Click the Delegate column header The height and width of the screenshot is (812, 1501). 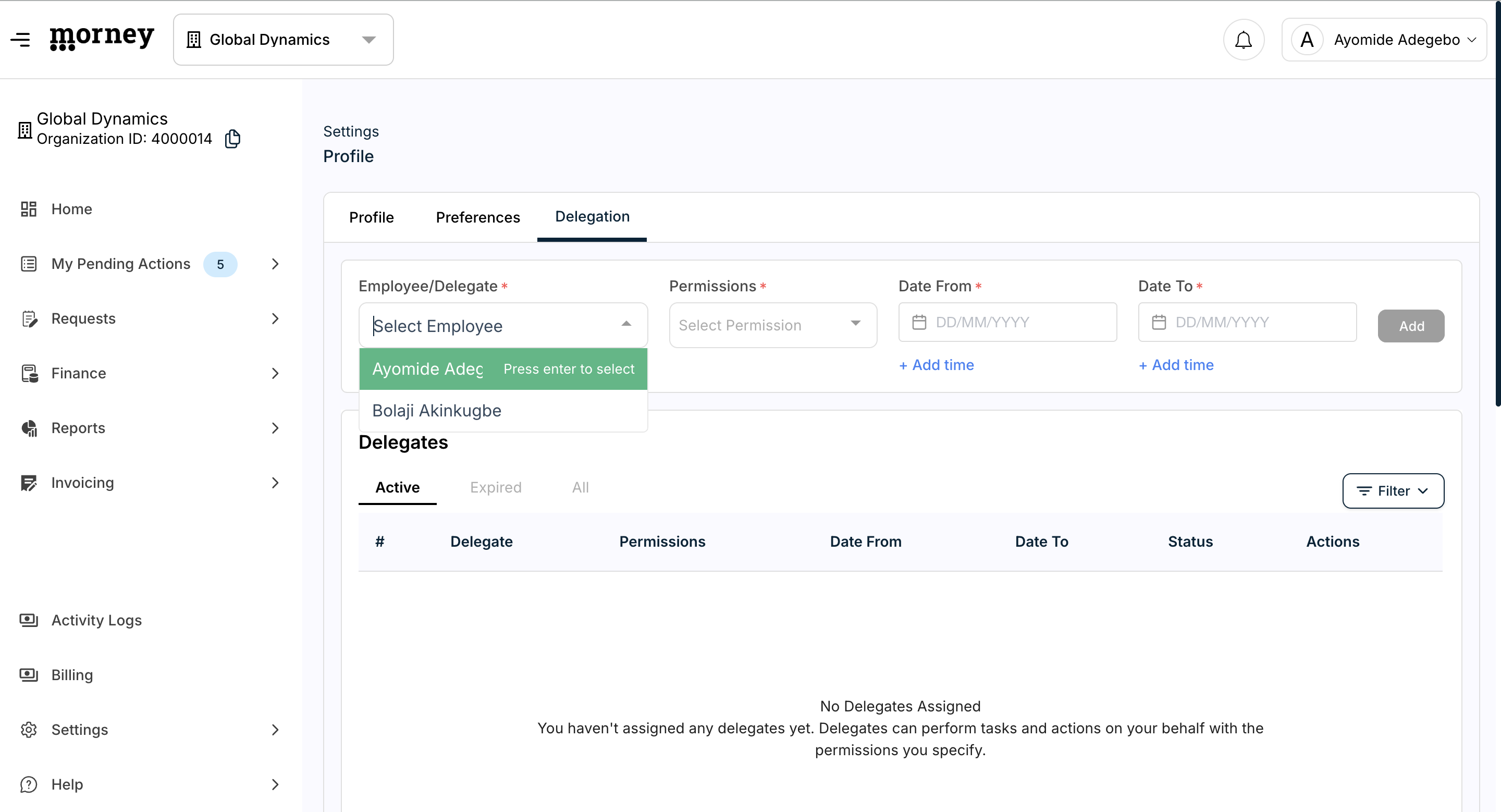481,542
